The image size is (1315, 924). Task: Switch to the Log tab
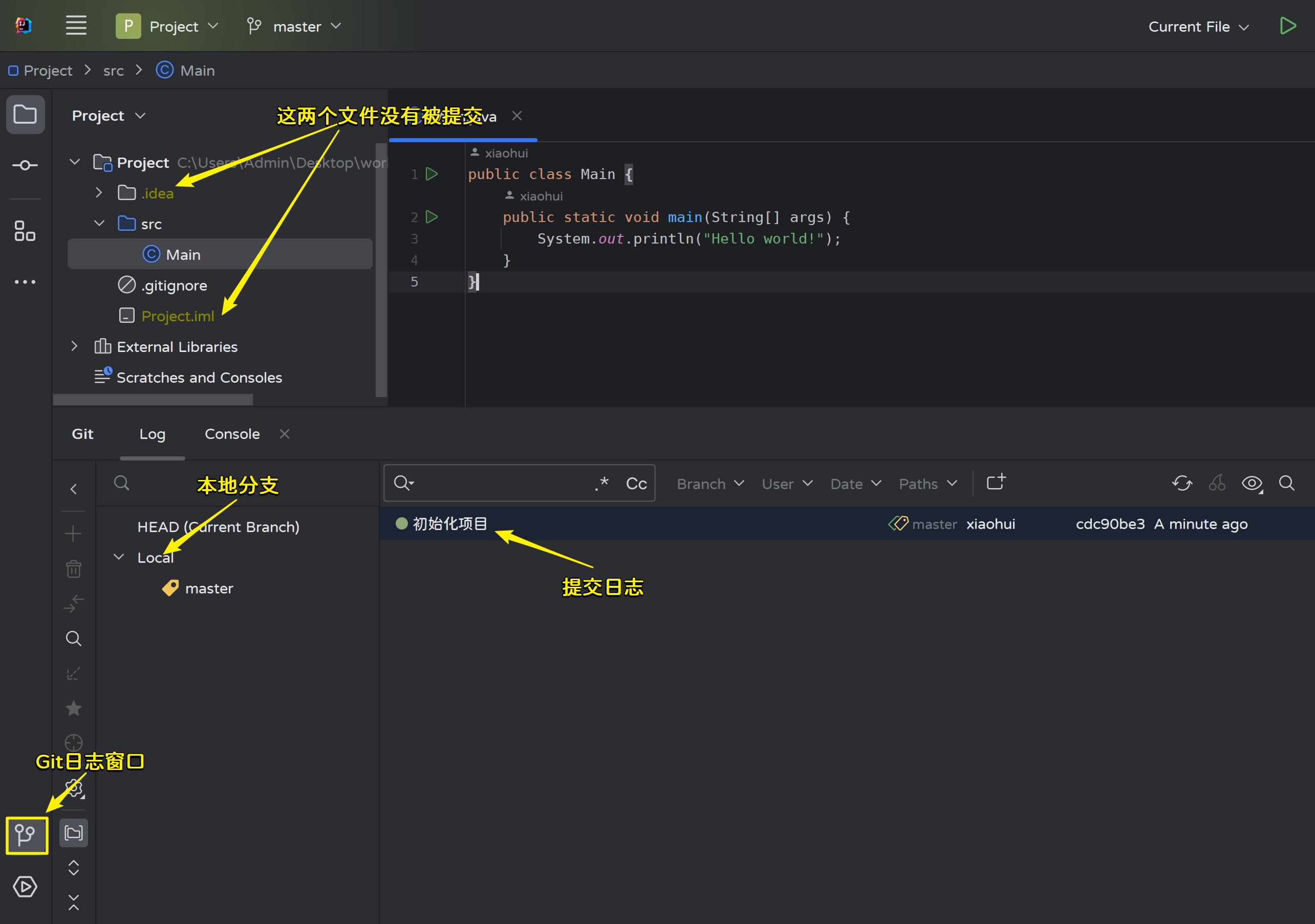(153, 434)
